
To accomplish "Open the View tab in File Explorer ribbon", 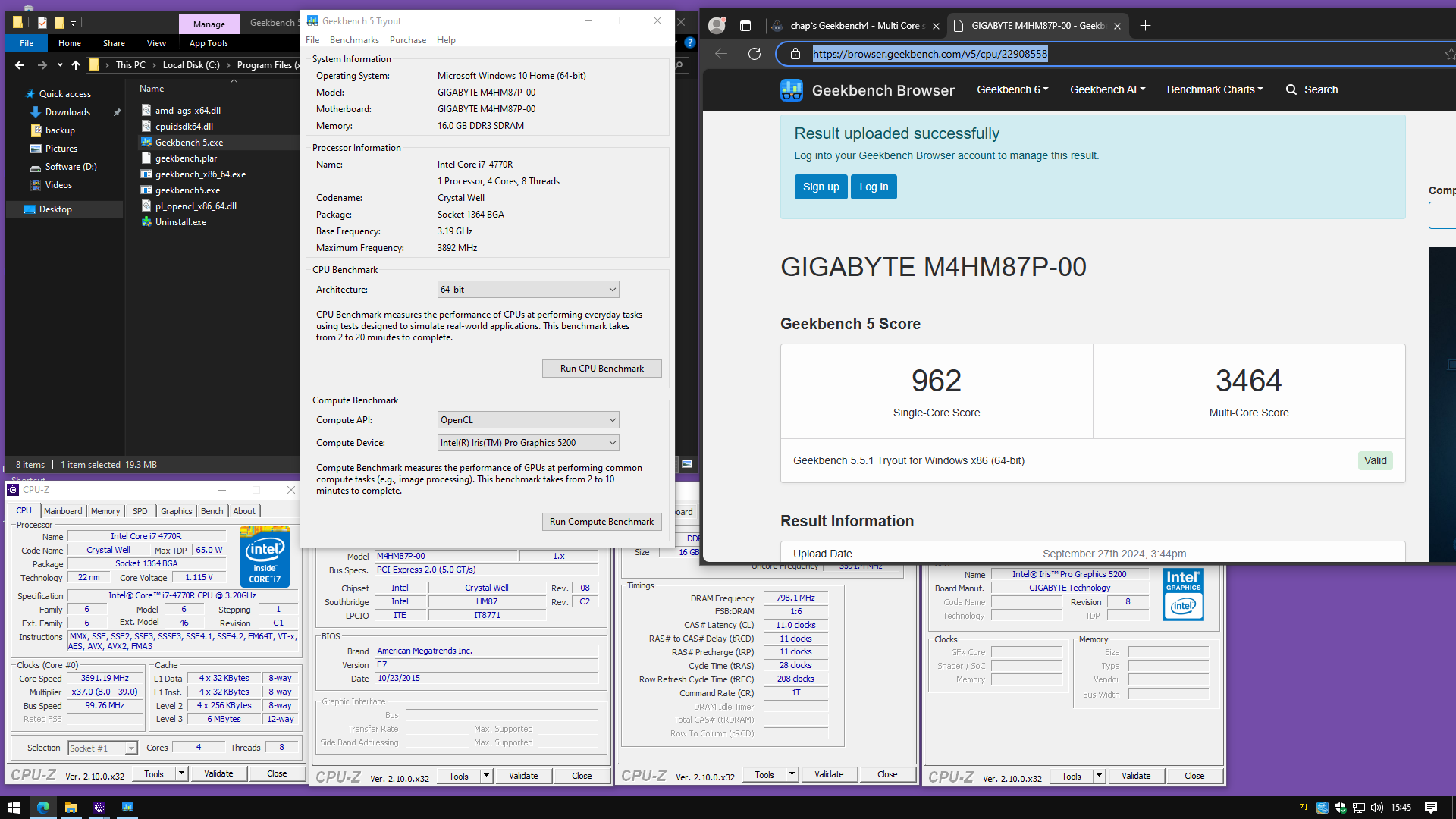I will pos(156,43).
